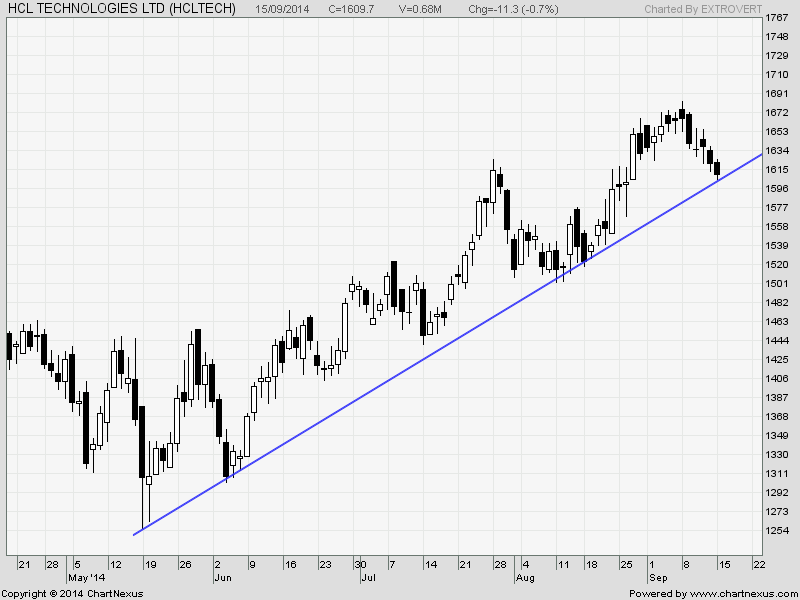Click the Aug month marker on date axis
This screenshot has width=800, height=600.
point(526,578)
